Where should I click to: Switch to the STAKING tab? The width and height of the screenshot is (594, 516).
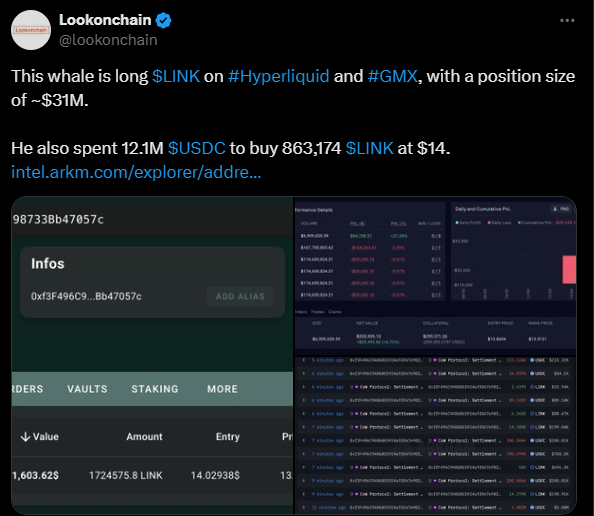tap(155, 389)
